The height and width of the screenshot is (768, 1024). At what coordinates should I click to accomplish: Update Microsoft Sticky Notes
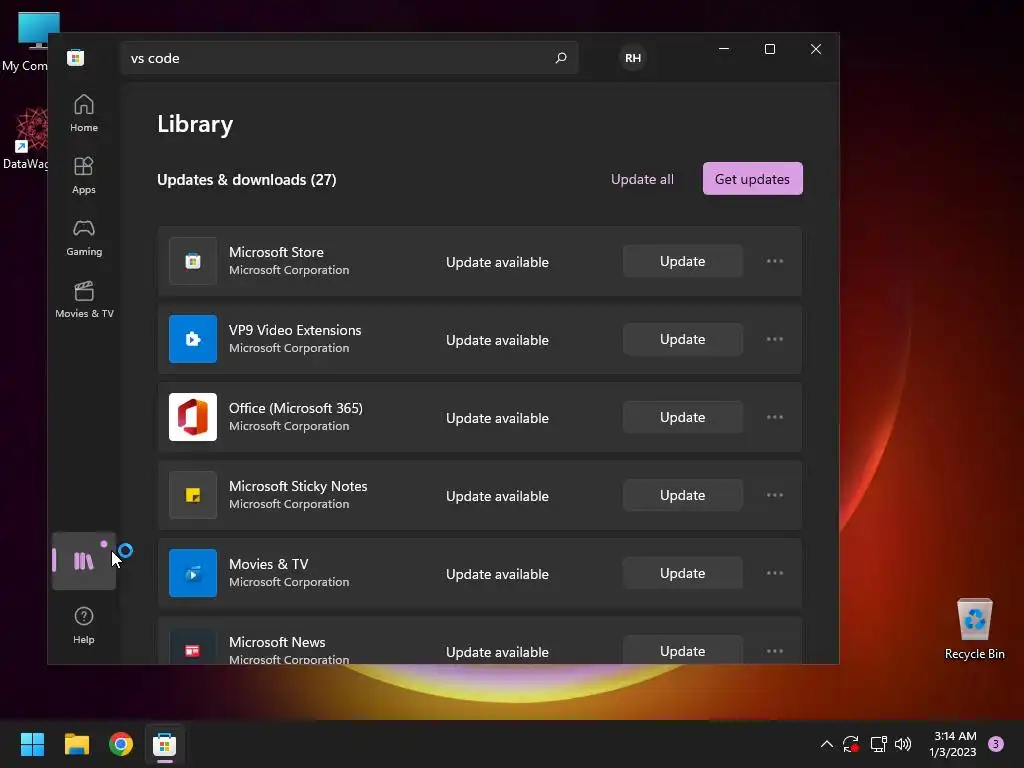pos(682,495)
